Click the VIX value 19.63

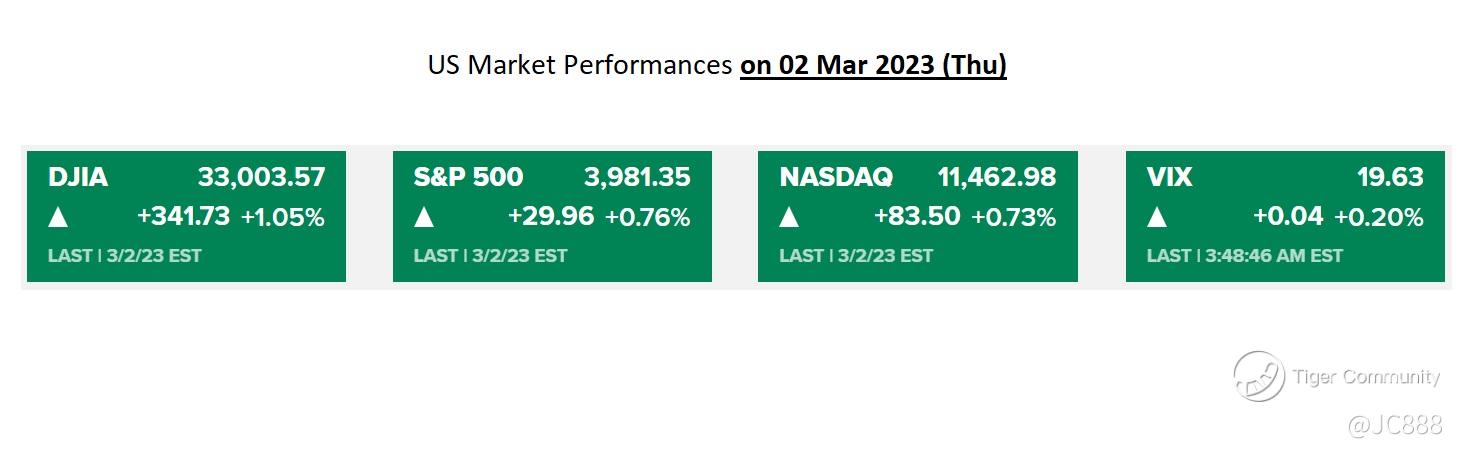point(1390,178)
